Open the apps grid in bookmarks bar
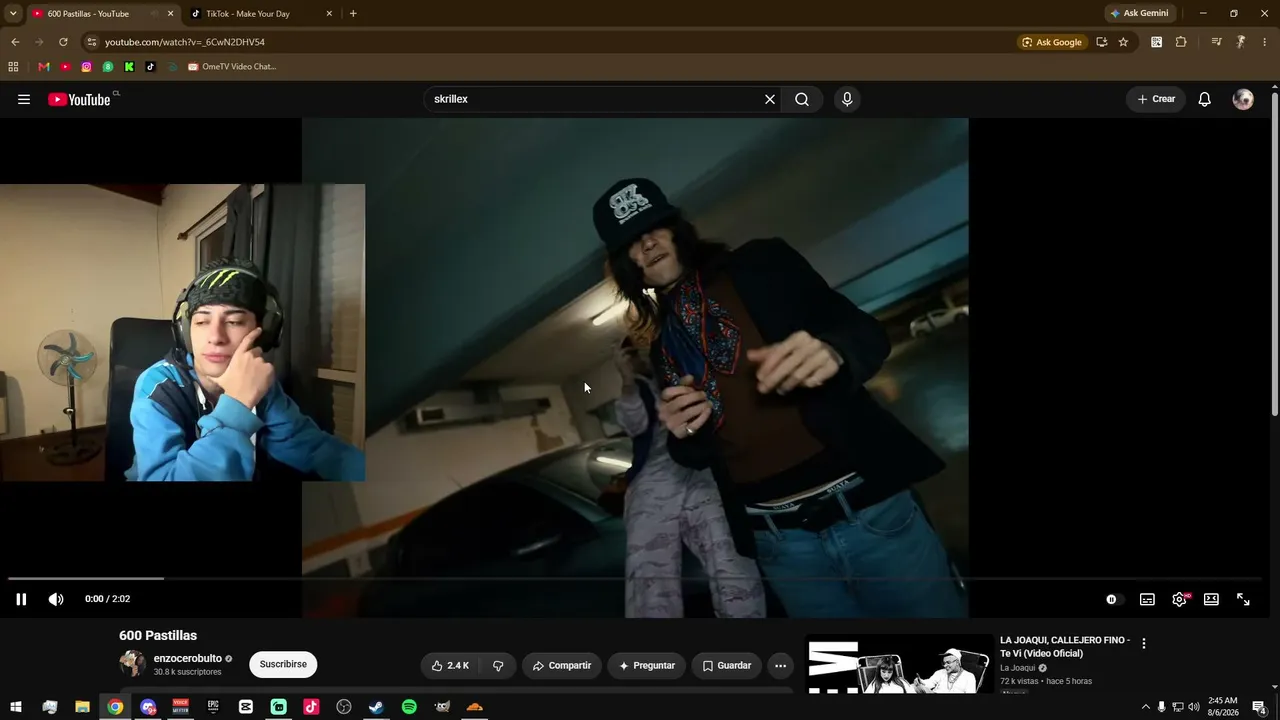 (13, 67)
